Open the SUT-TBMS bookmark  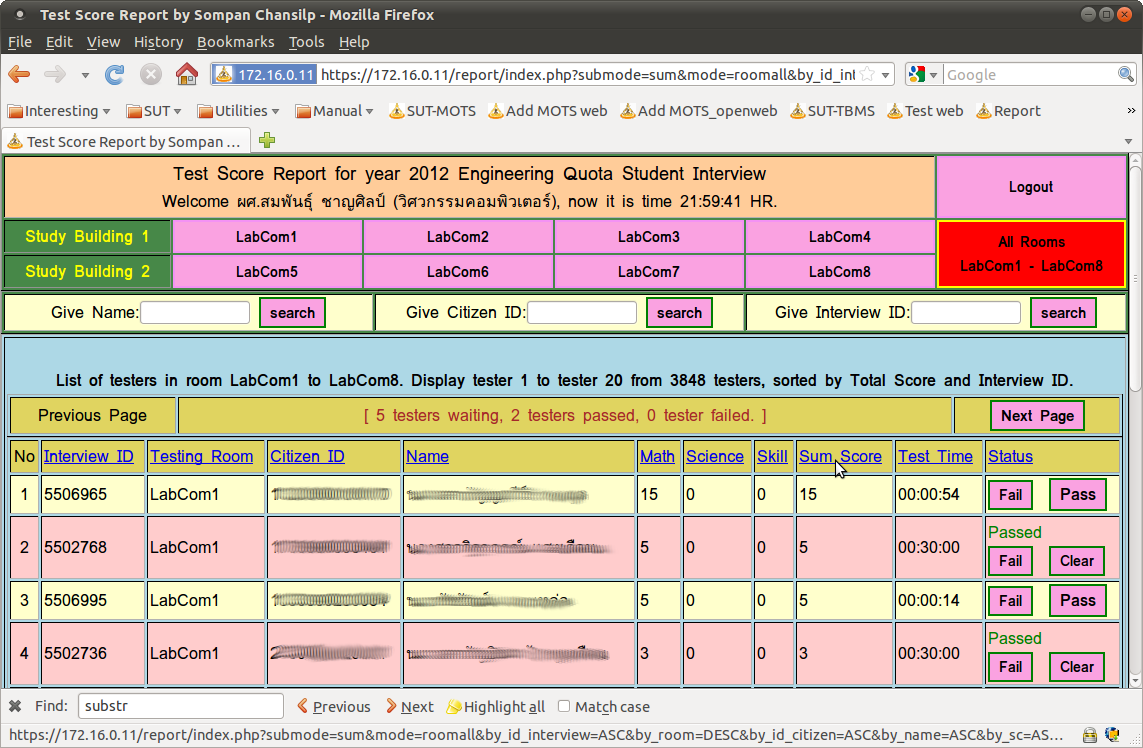point(832,111)
